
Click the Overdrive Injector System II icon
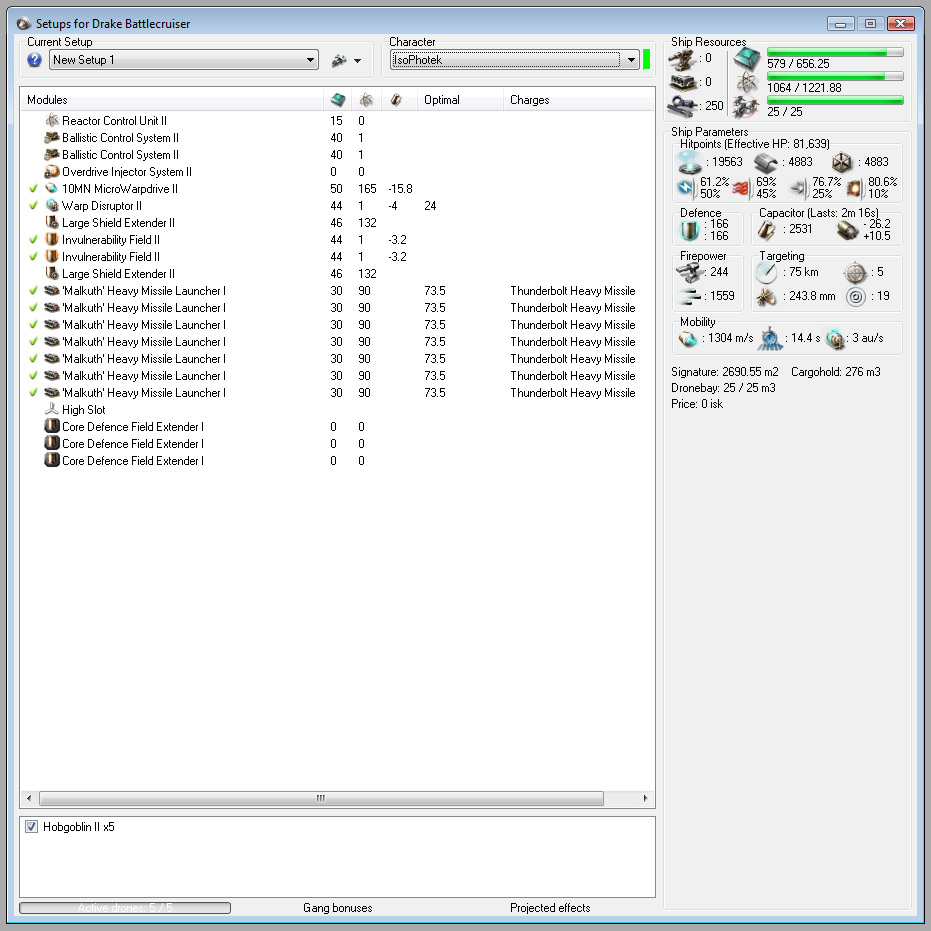52,172
